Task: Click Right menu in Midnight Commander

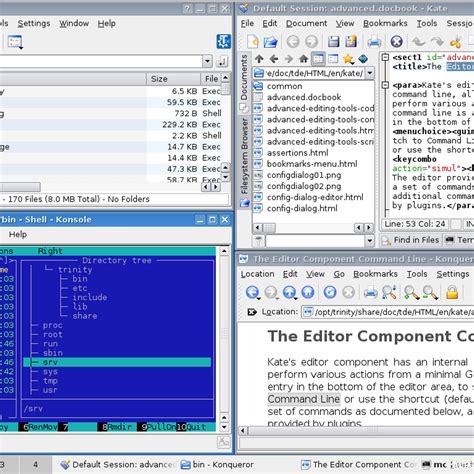Action: [x=50, y=251]
